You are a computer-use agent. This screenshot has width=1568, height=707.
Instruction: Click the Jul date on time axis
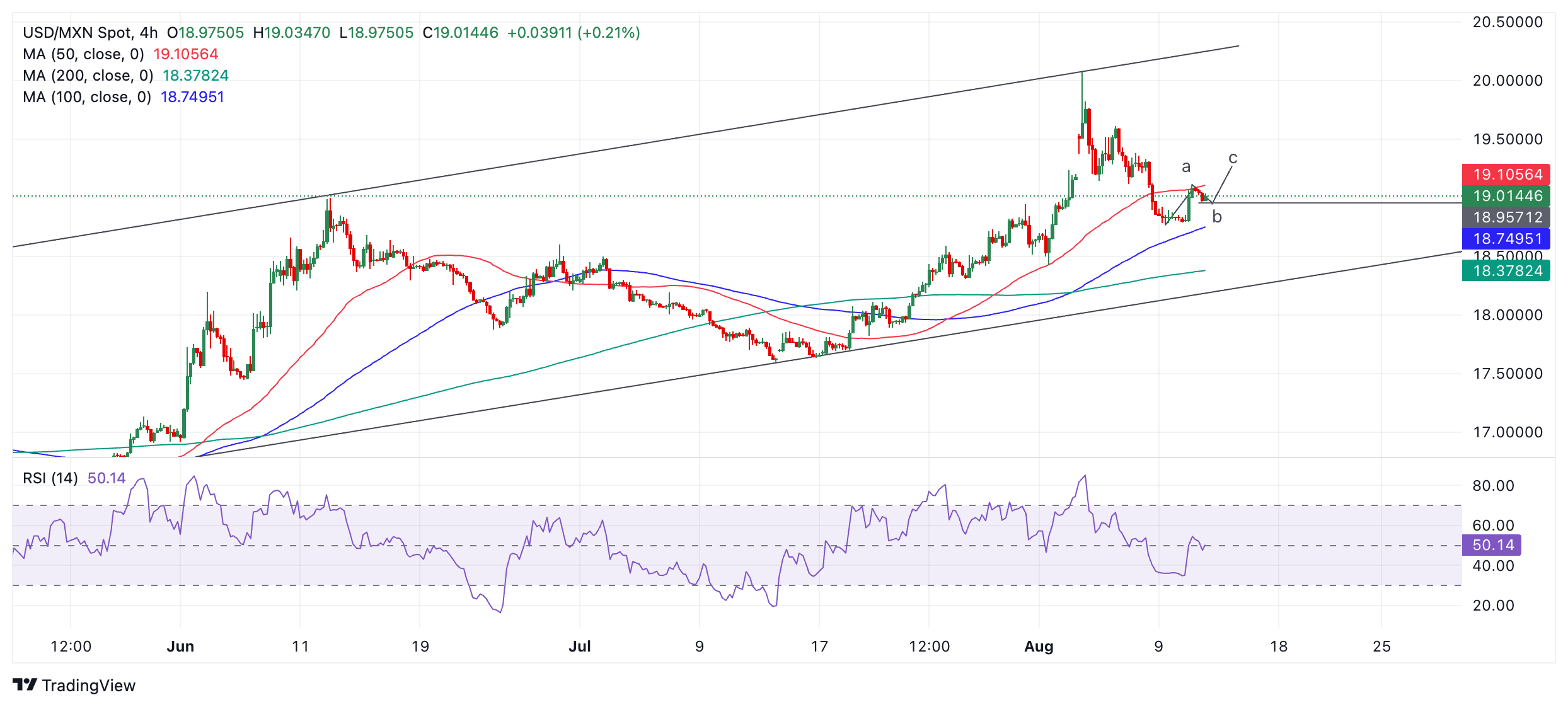(579, 647)
